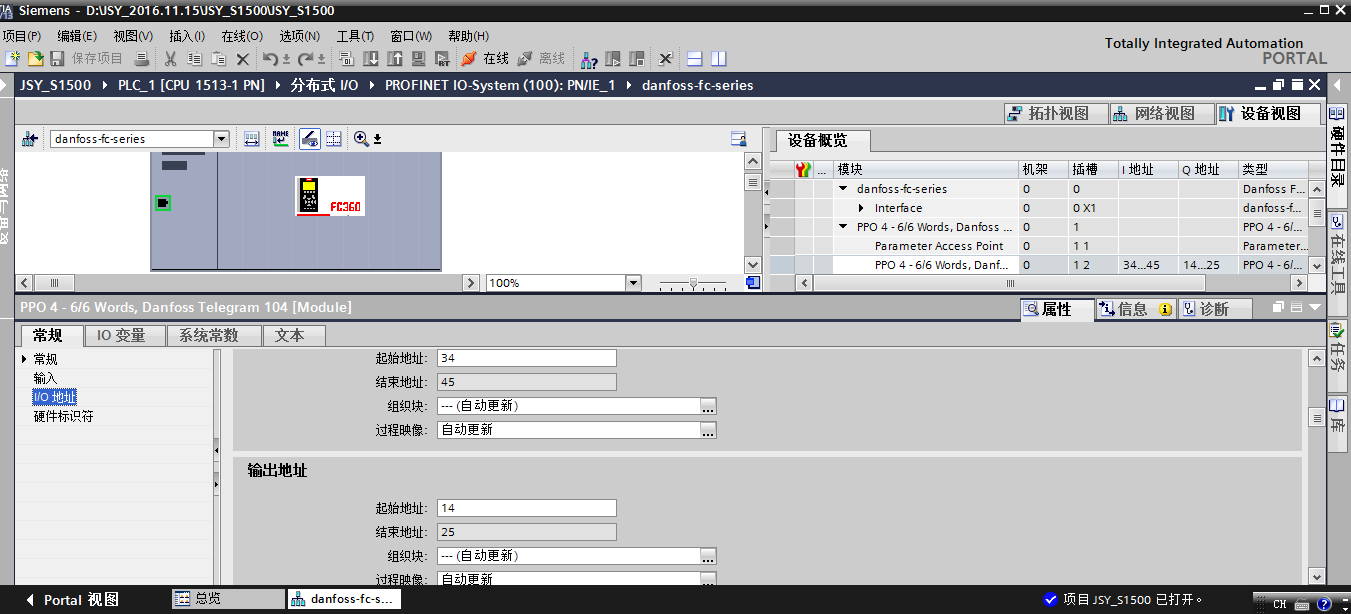Click the Redo arrow icon
Viewport: 1351px width, 614px height.
pos(305,59)
